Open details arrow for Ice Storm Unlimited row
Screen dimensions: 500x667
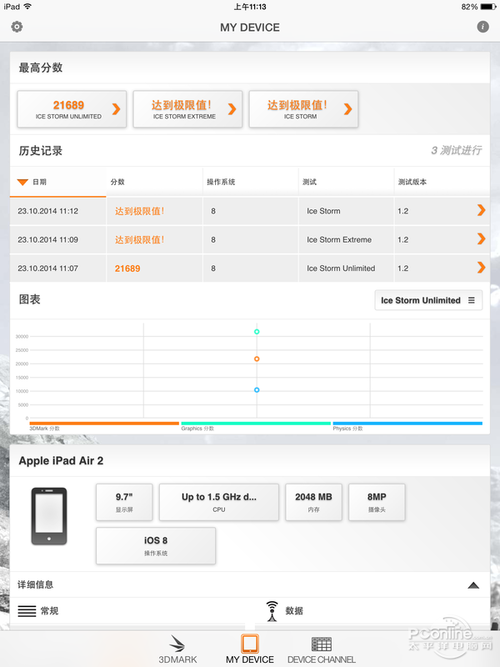coord(481,268)
